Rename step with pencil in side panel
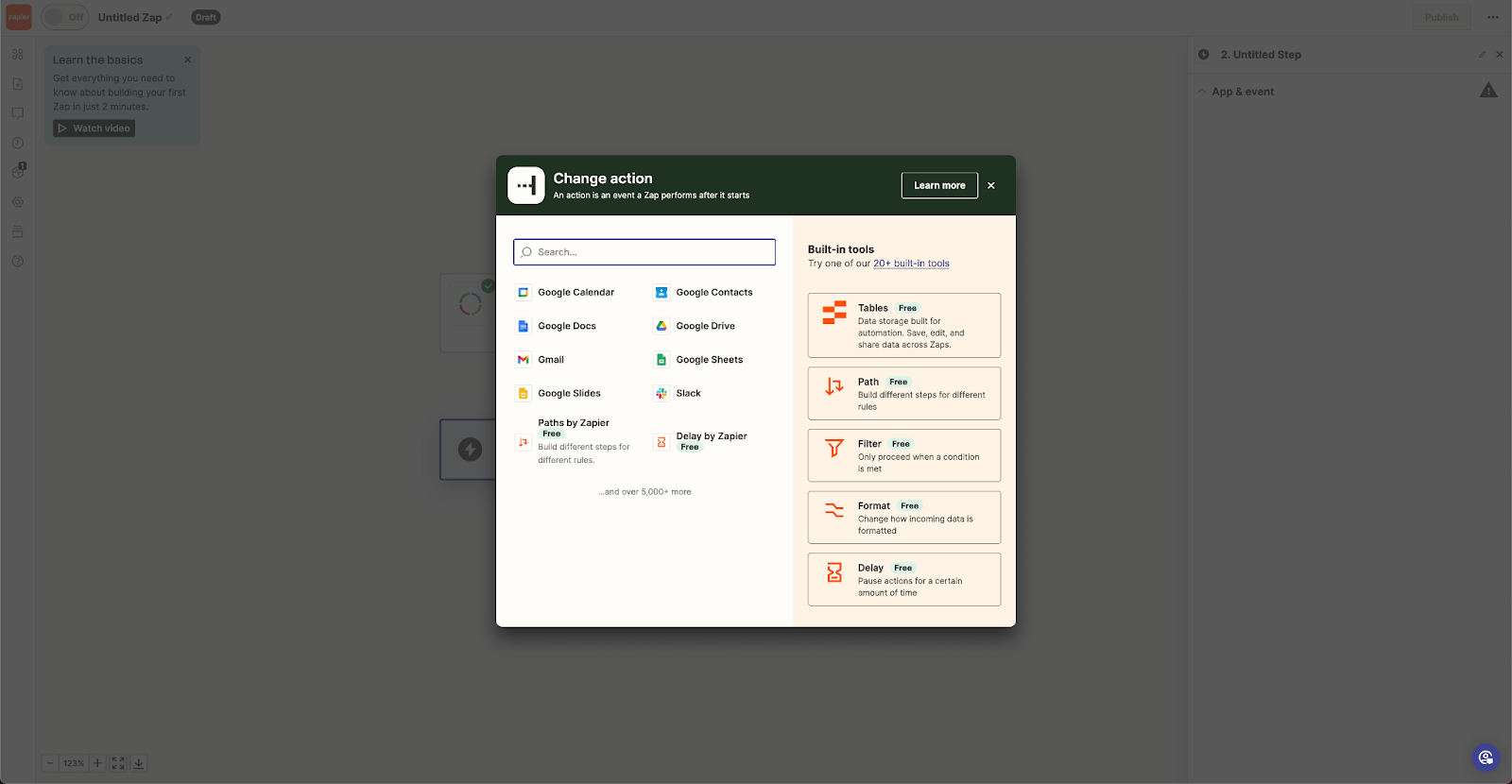The width and height of the screenshot is (1512, 784). click(x=1482, y=55)
